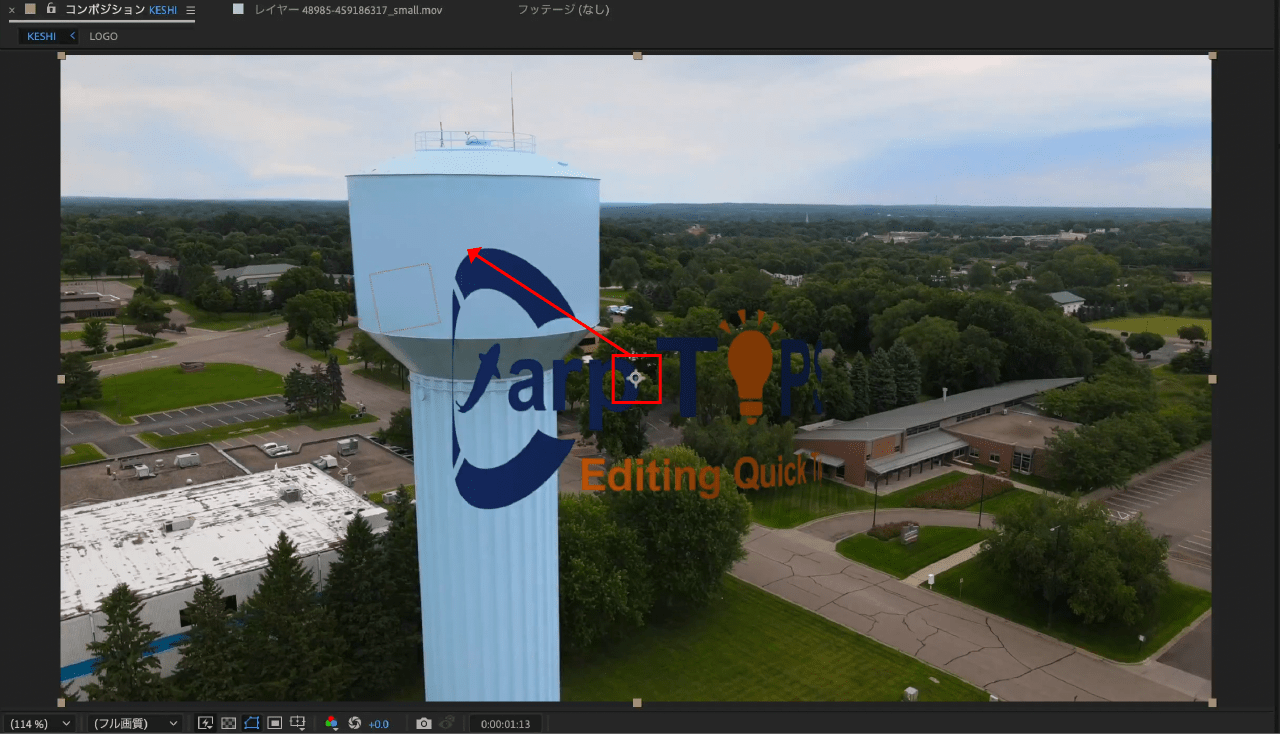Click the composition label color swatch
This screenshot has height=734, width=1280.
[x=30, y=9]
